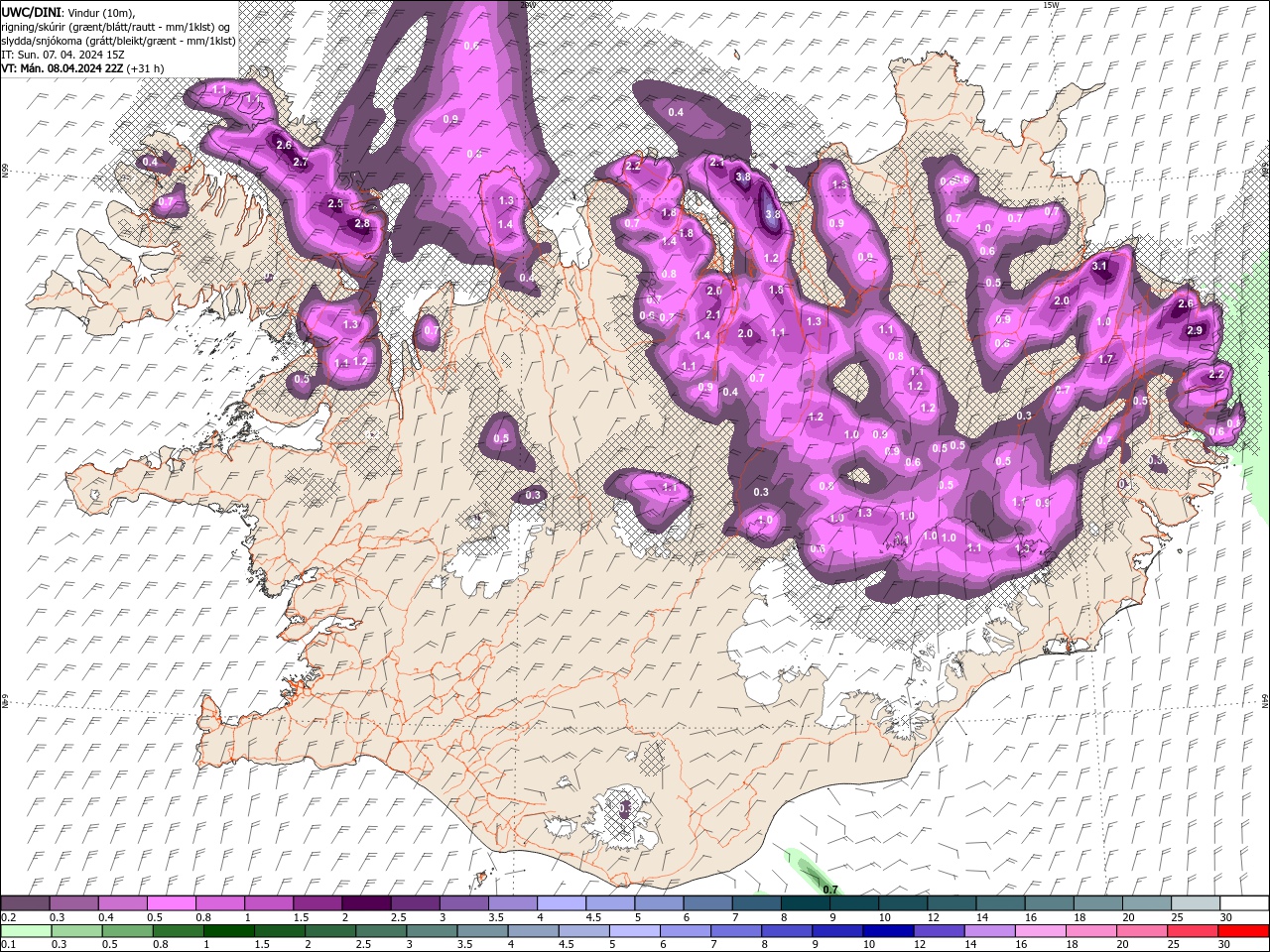Viewport: 1270px width, 952px height.
Task: Click the '2.7' snowfall value on the map
Action: point(302,162)
